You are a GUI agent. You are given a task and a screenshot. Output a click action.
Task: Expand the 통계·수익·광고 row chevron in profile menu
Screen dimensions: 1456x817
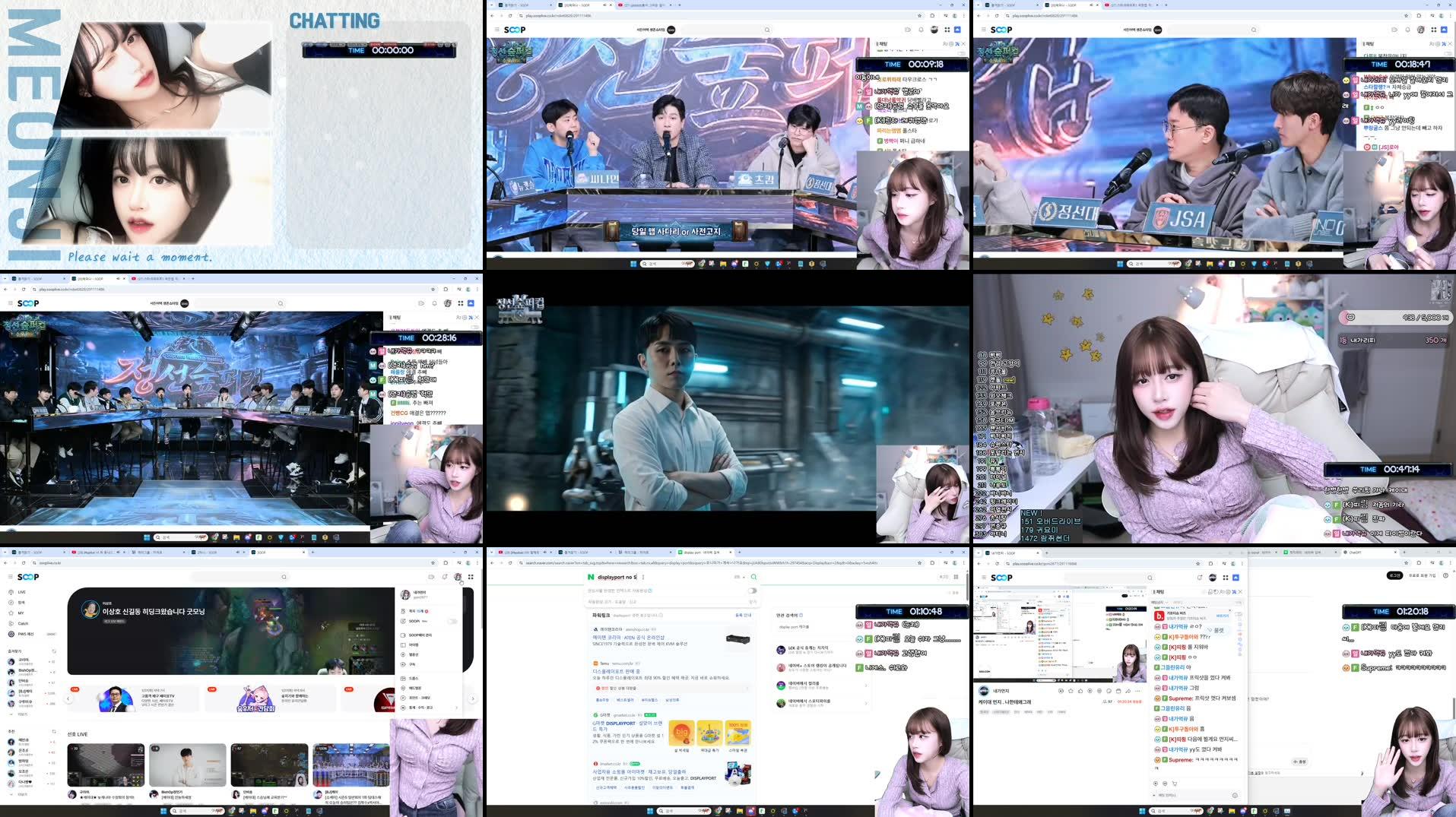[456, 707]
